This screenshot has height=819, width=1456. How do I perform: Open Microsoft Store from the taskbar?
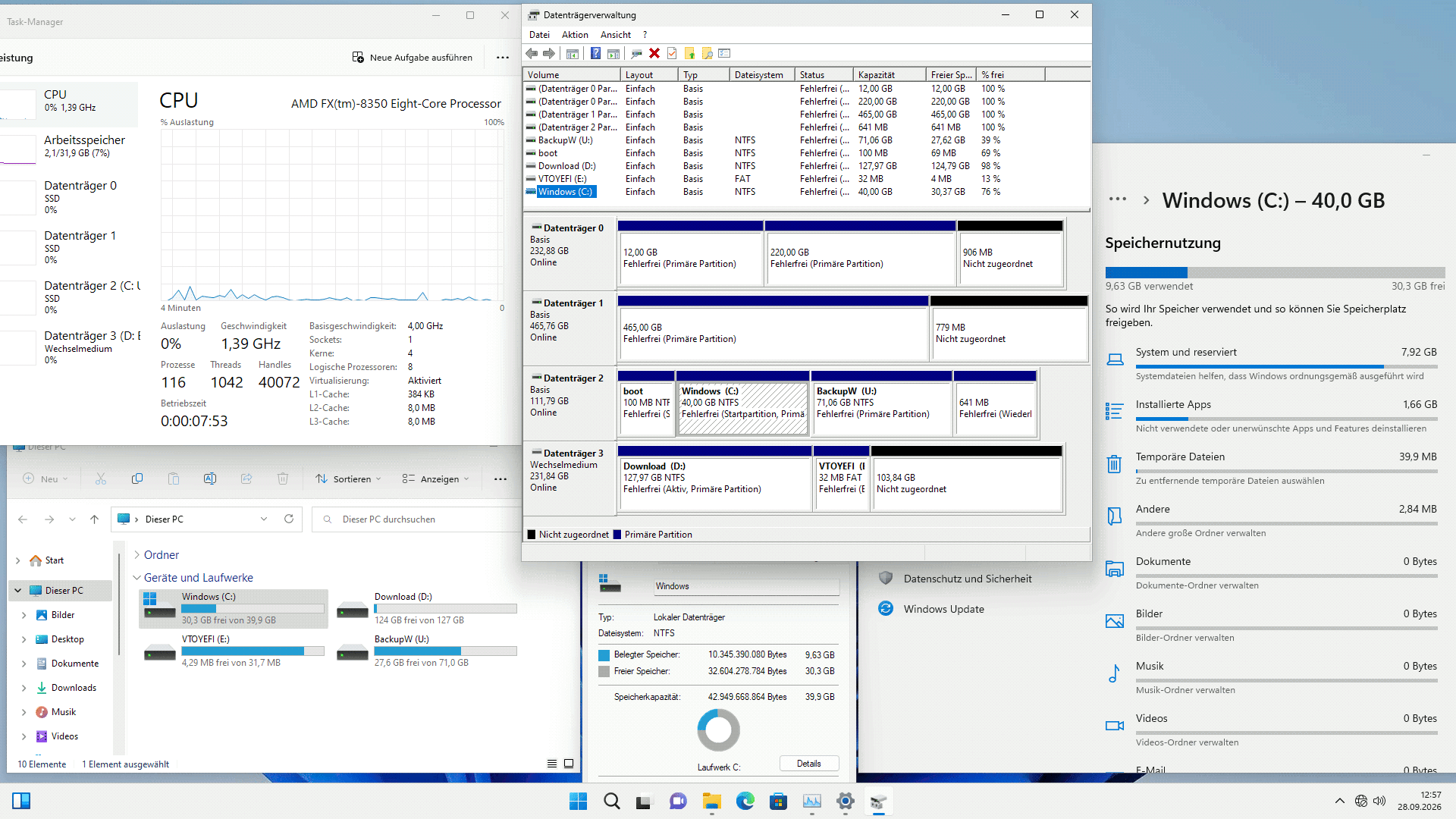(778, 801)
